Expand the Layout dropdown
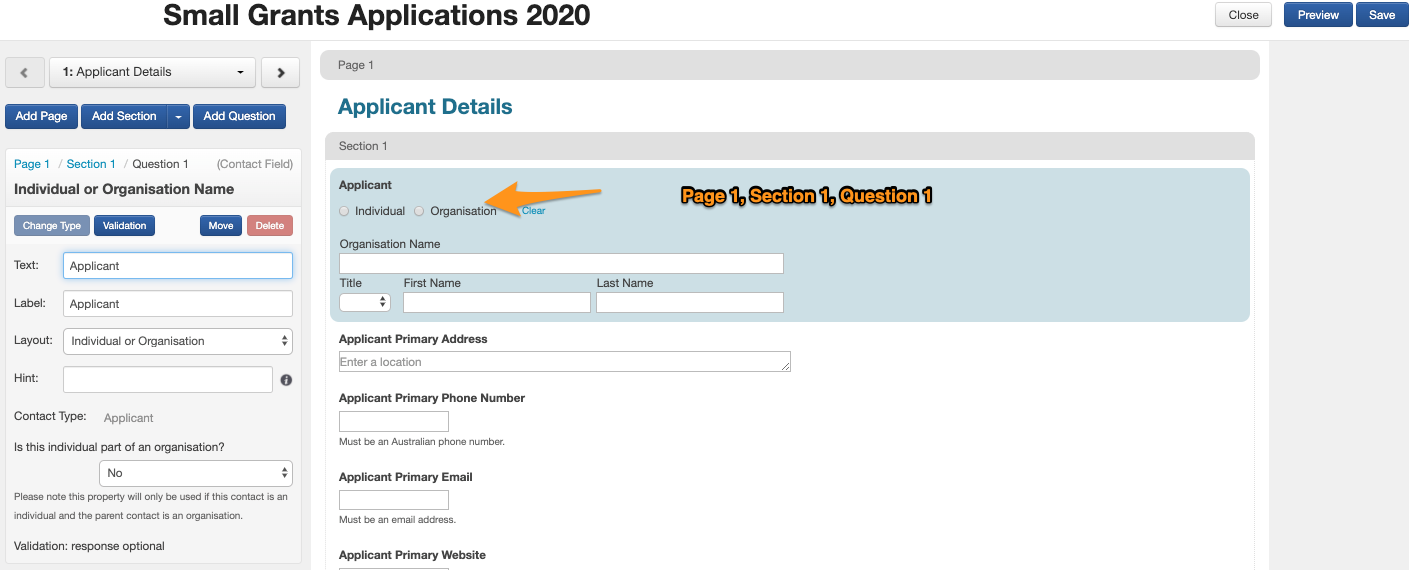This screenshot has height=570, width=1409. point(178,341)
